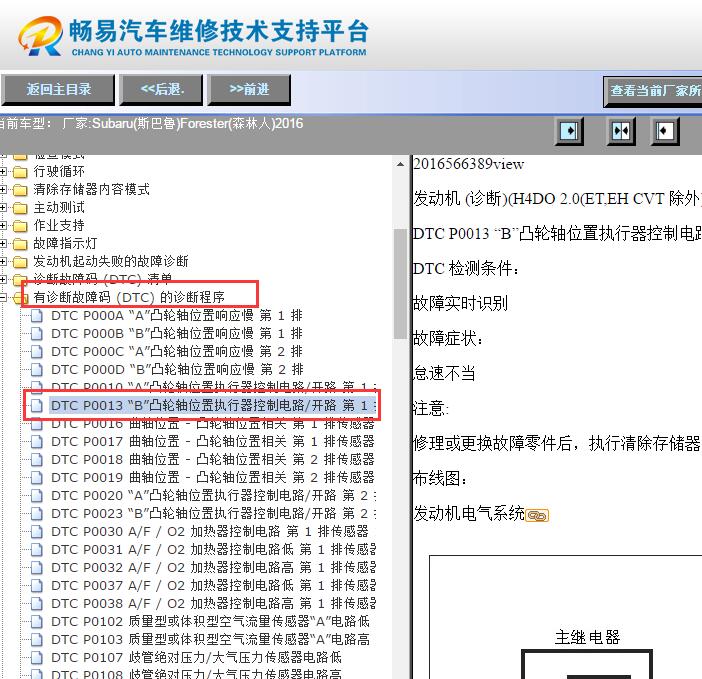The image size is (702, 679).
Task: Open DTC P000A camshaft position slow response
Action: pyautogui.click(x=177, y=316)
